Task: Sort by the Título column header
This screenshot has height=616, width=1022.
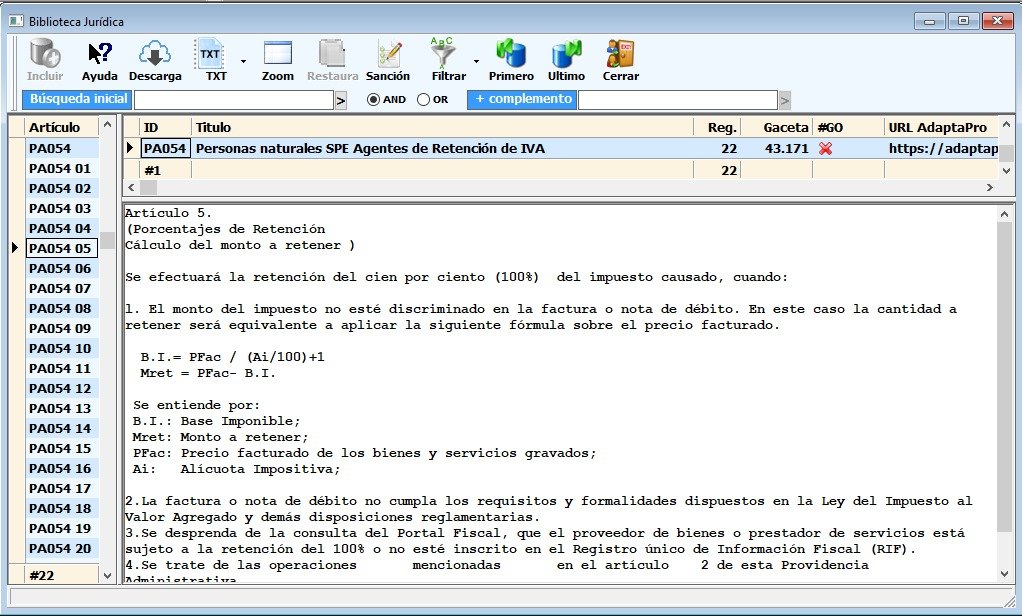Action: coord(440,128)
